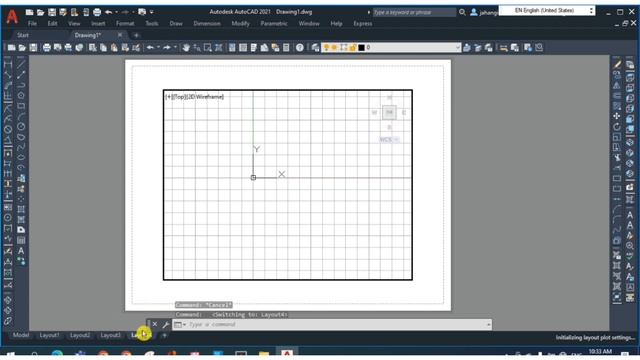Expand the layer list dropdown arrow

click(458, 48)
